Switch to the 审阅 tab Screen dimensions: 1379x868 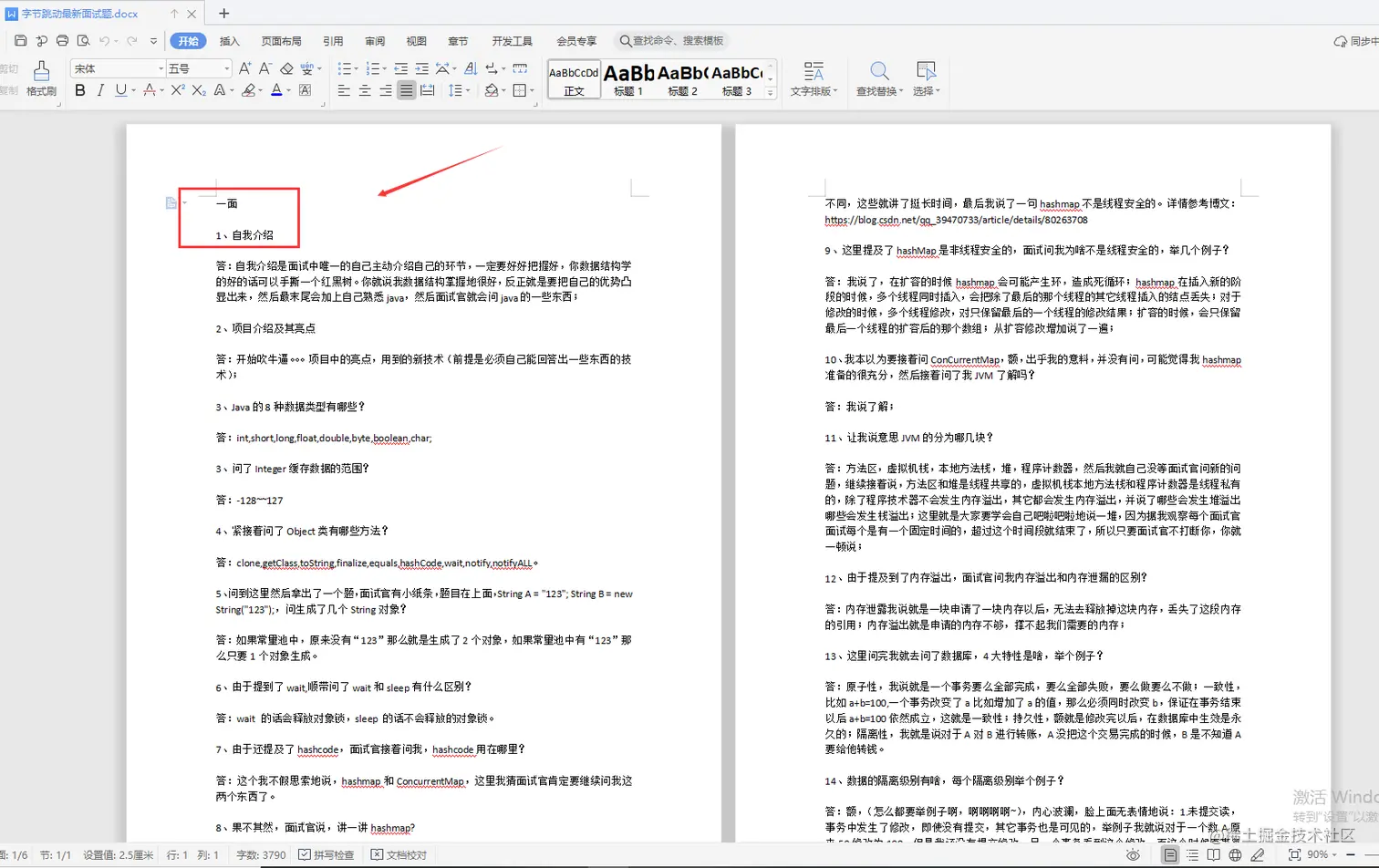[375, 41]
